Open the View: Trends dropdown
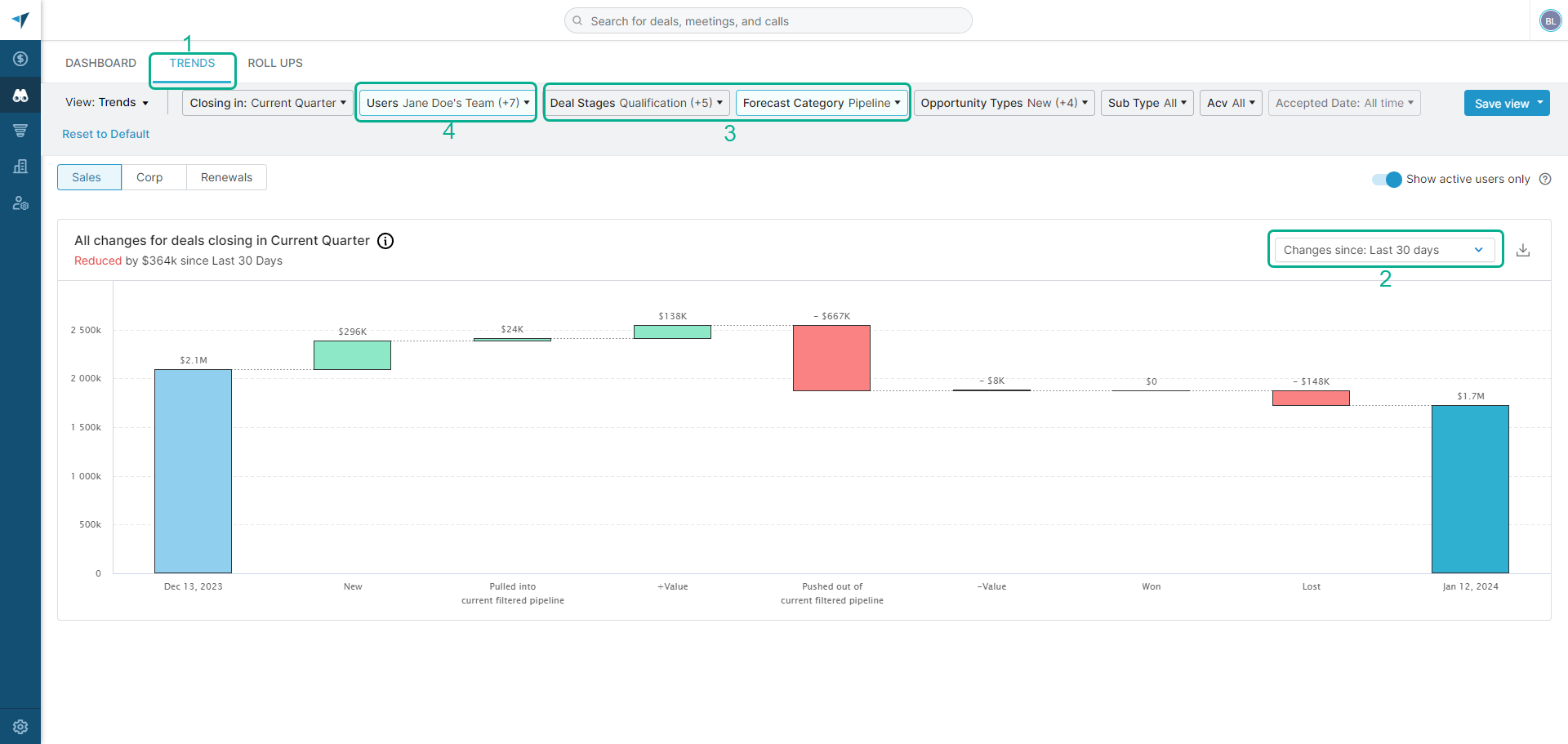The image size is (1568, 744). tap(107, 103)
